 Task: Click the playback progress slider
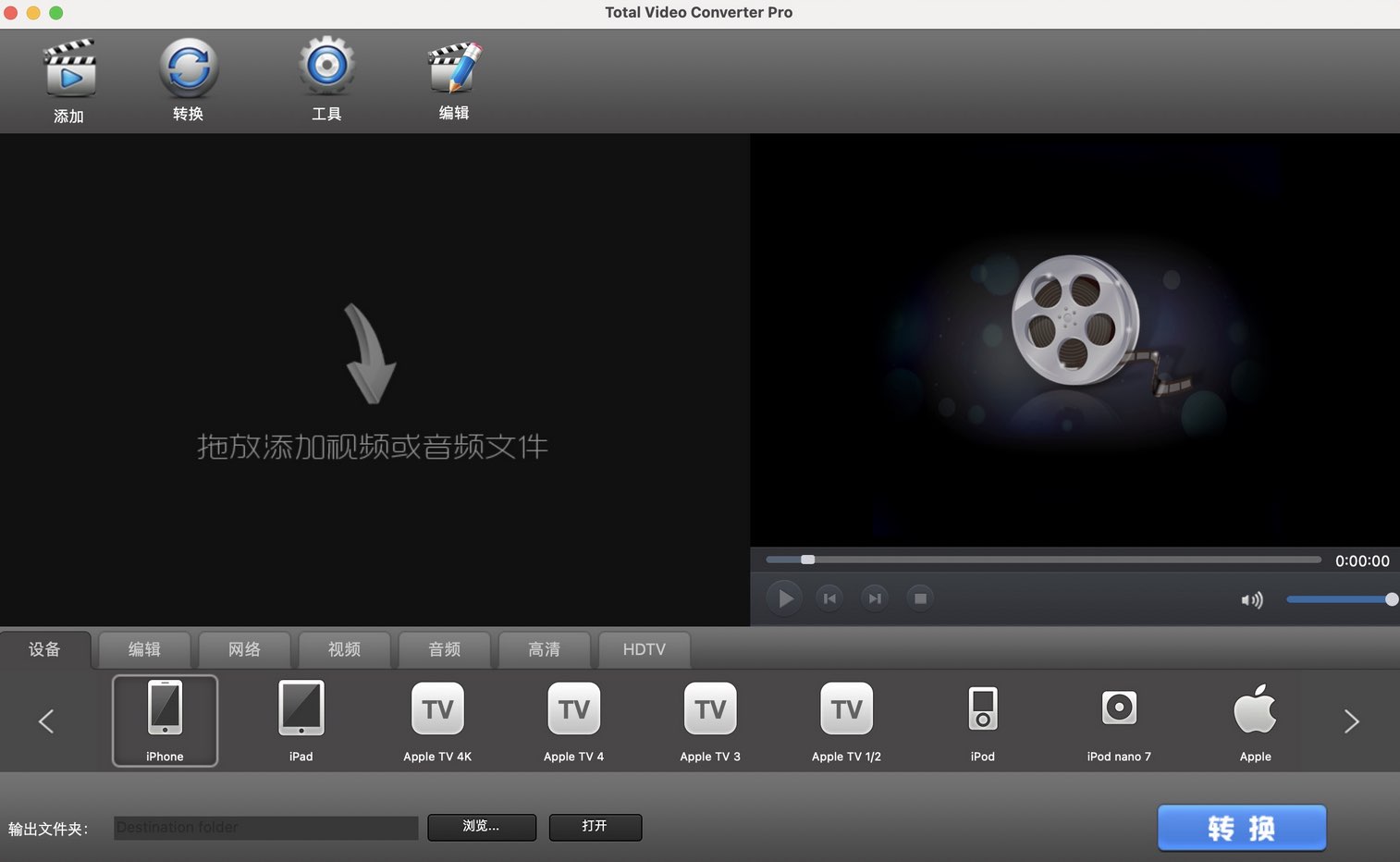coord(1043,560)
